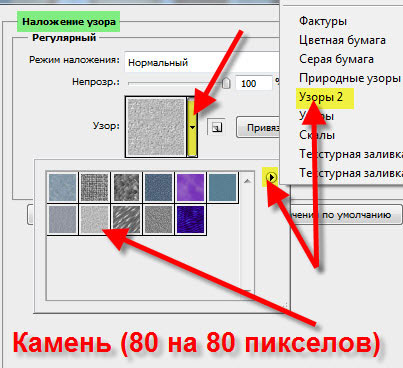Pick the dark purple pattern thumbnail
This screenshot has width=403, height=368.
point(191,219)
